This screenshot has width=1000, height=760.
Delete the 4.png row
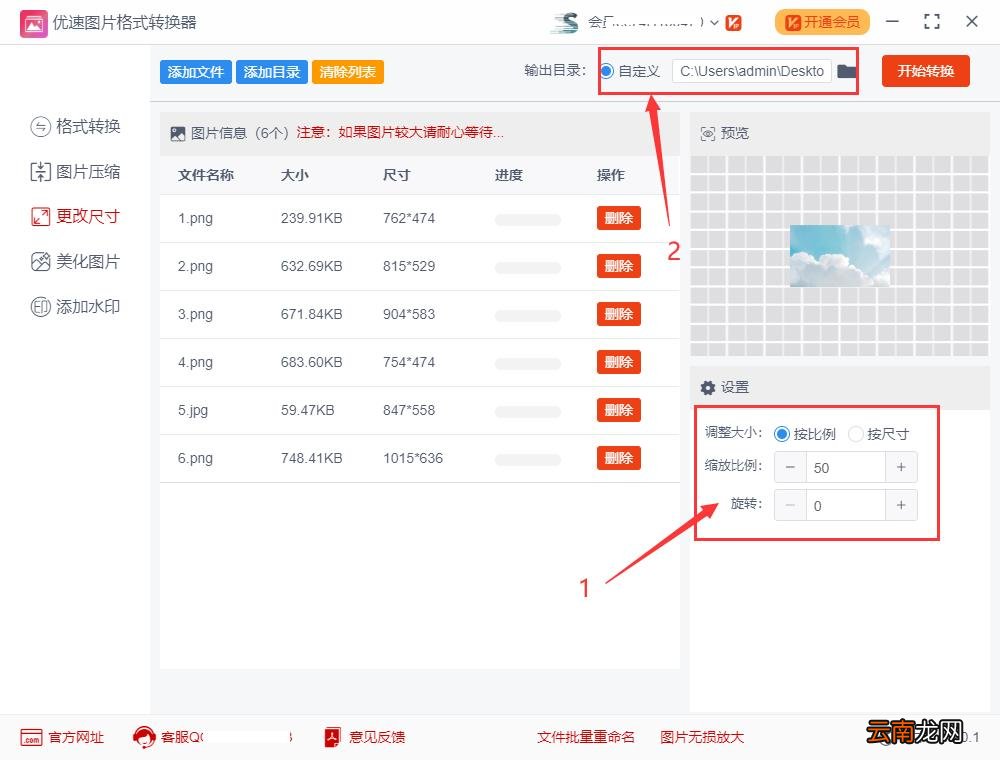619,362
